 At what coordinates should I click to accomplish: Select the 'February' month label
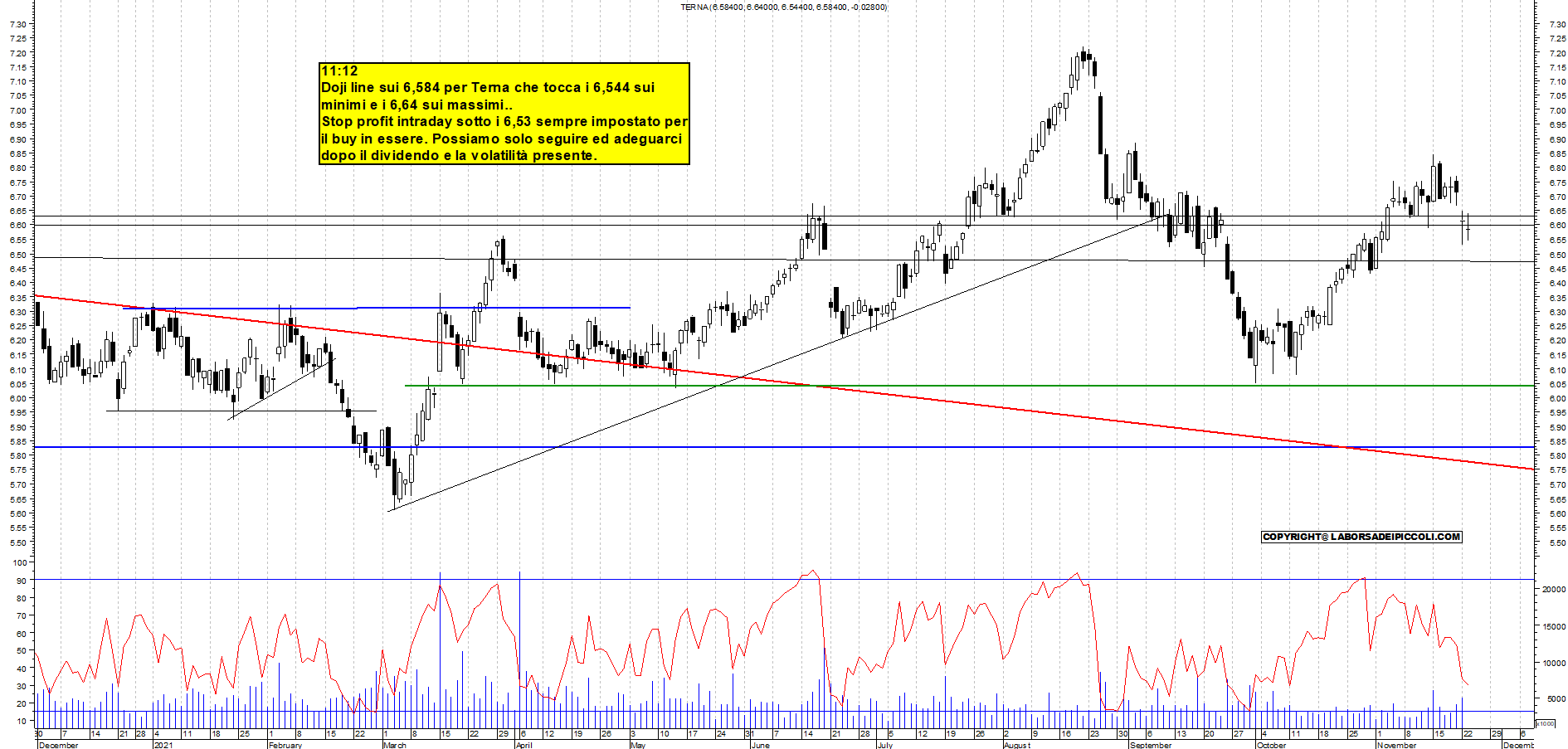pos(285,745)
